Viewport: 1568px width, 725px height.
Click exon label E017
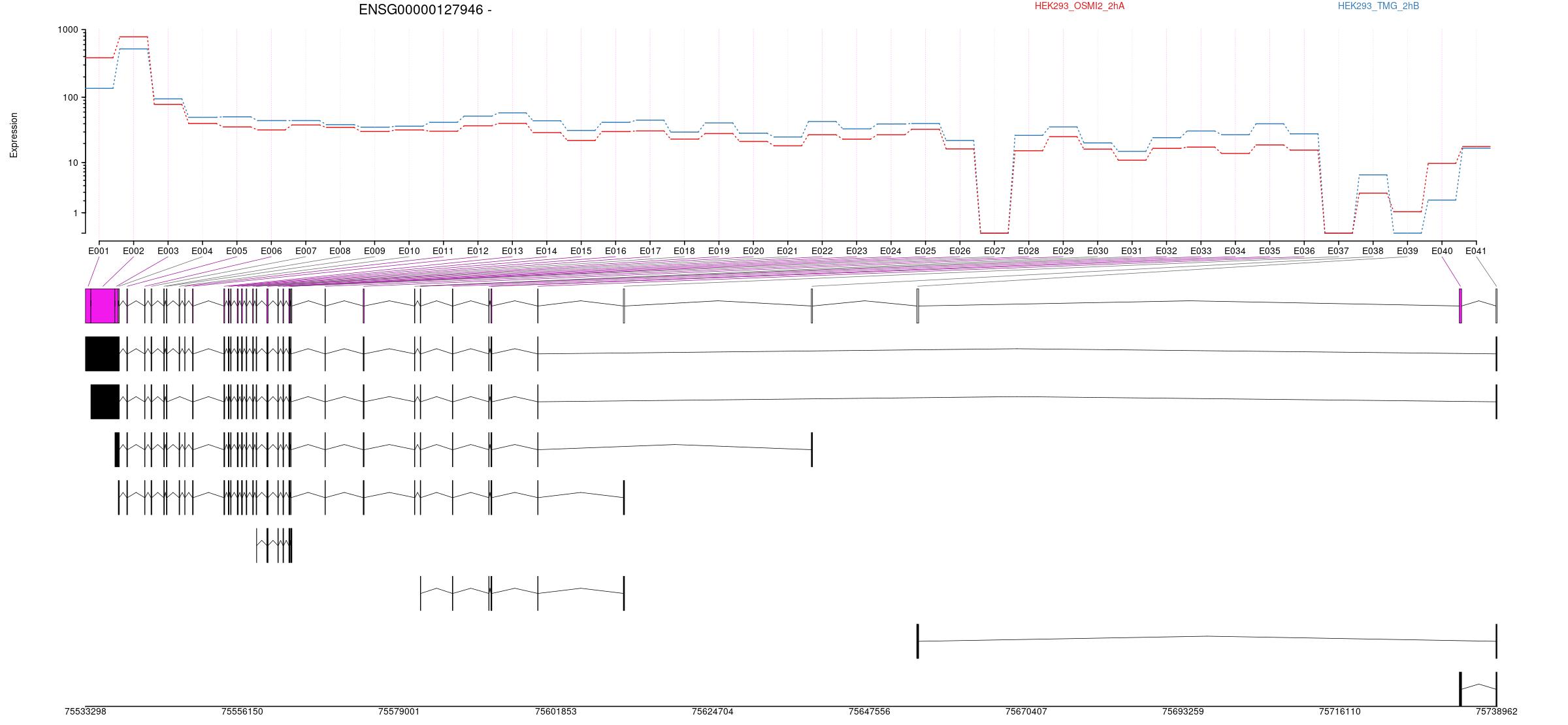pyautogui.click(x=650, y=251)
